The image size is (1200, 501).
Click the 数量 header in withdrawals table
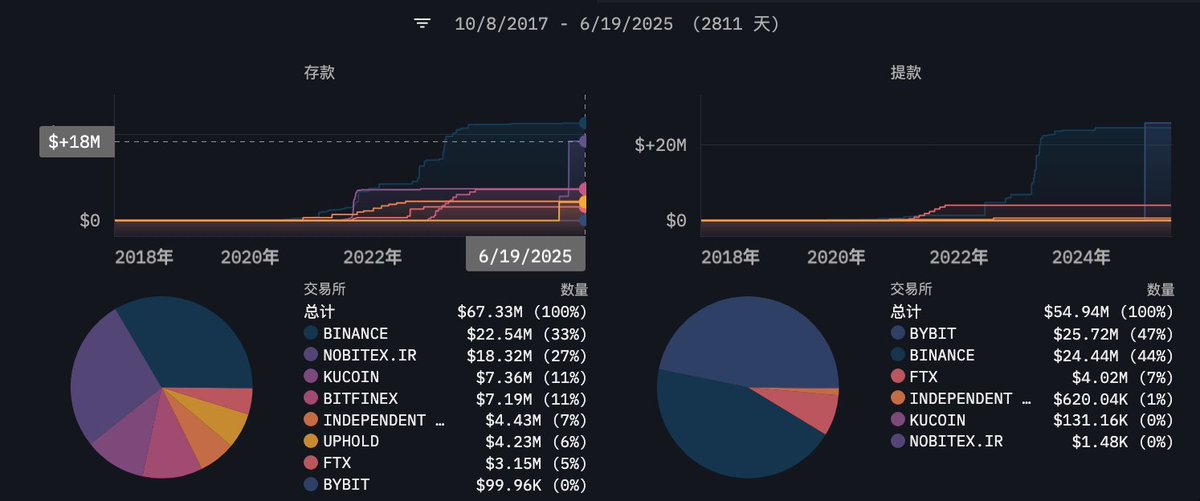click(x=1160, y=290)
